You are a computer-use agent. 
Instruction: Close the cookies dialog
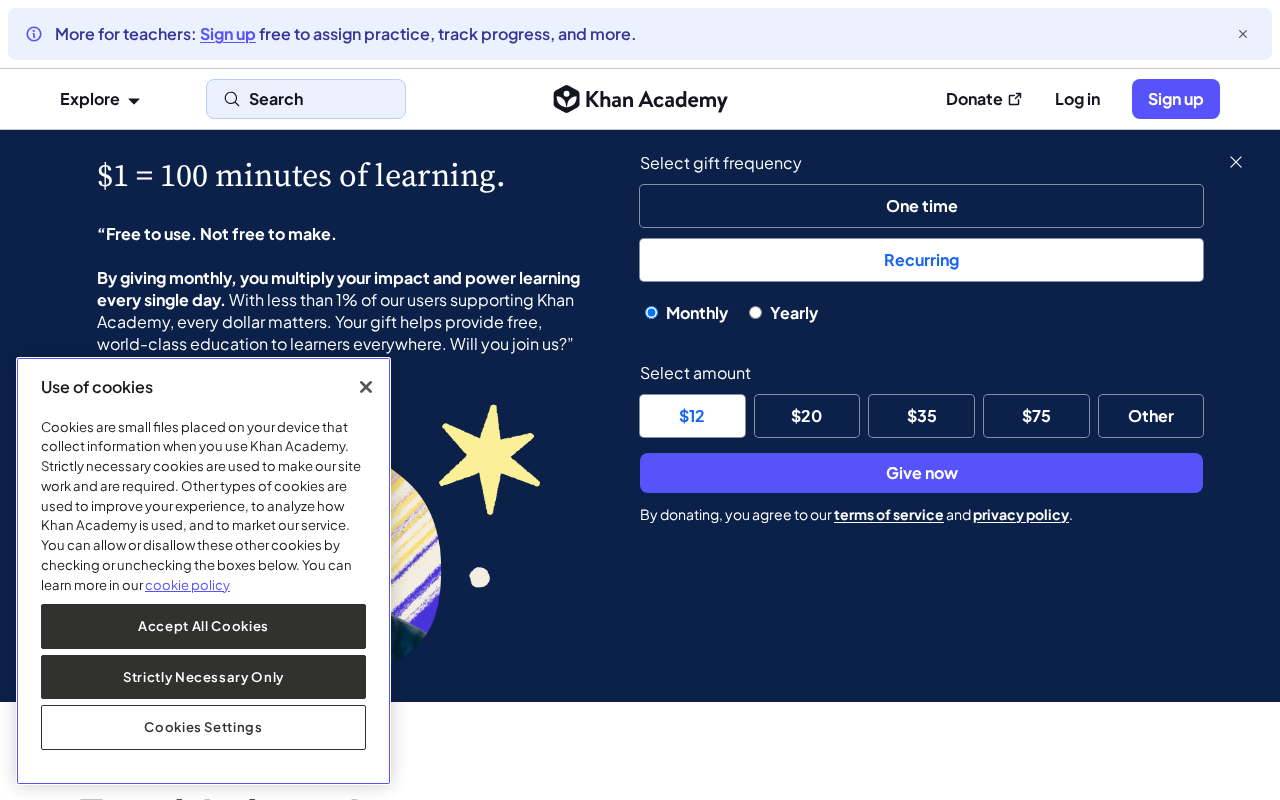366,387
